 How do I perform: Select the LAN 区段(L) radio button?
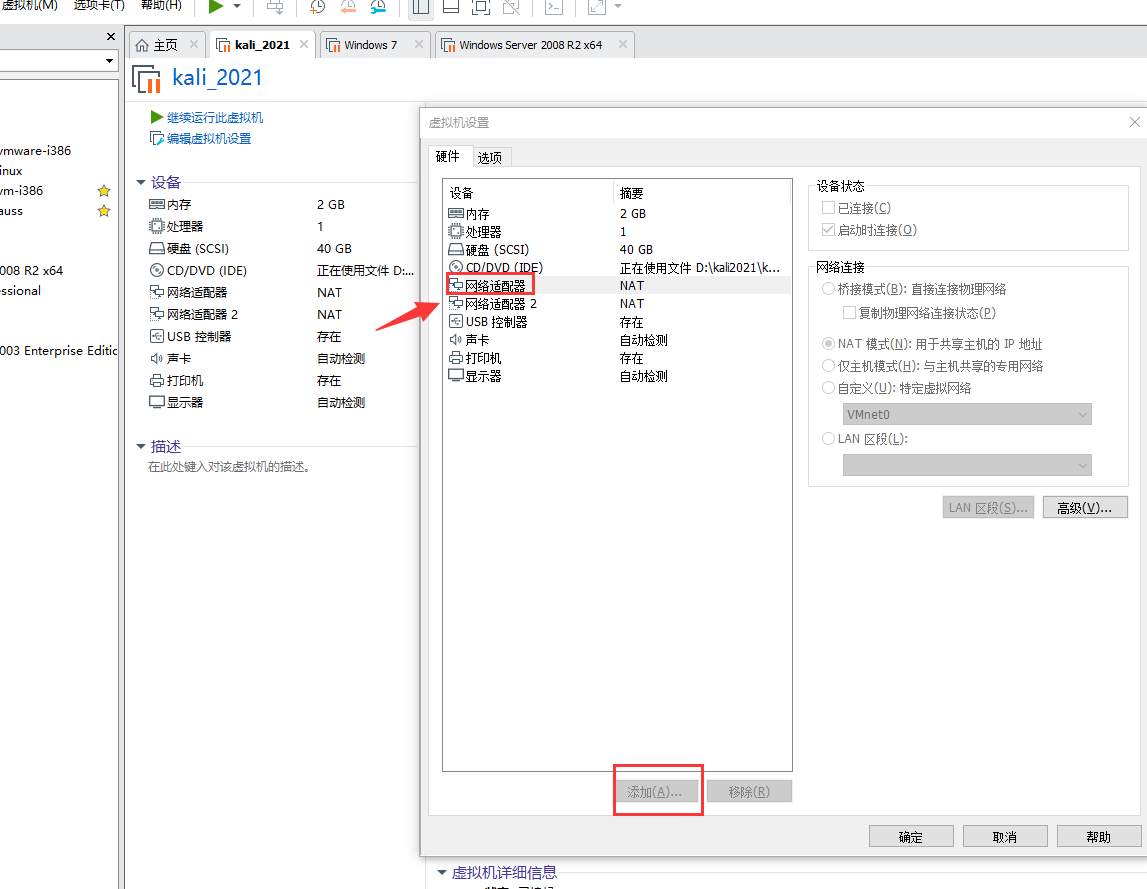pyautogui.click(x=829, y=439)
